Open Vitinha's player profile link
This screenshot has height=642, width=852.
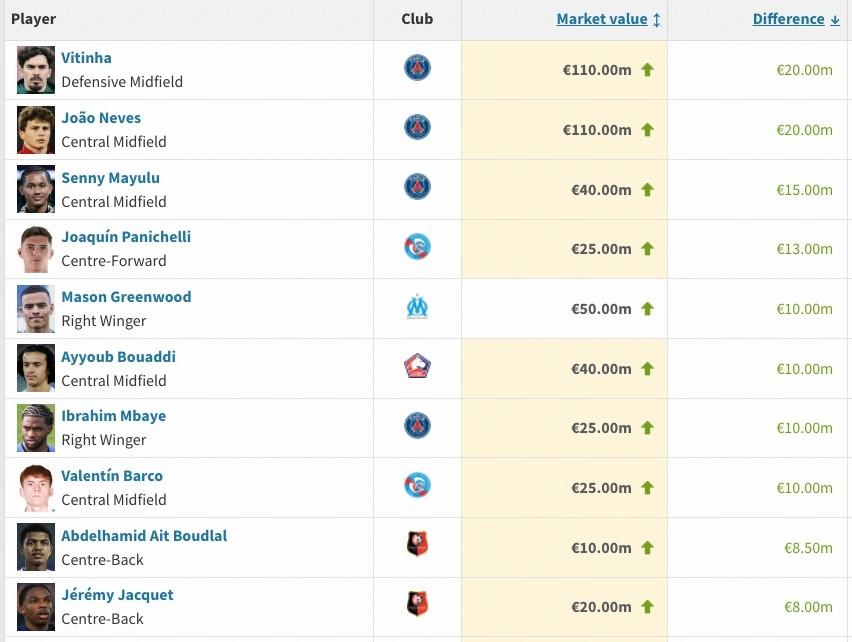[86, 58]
